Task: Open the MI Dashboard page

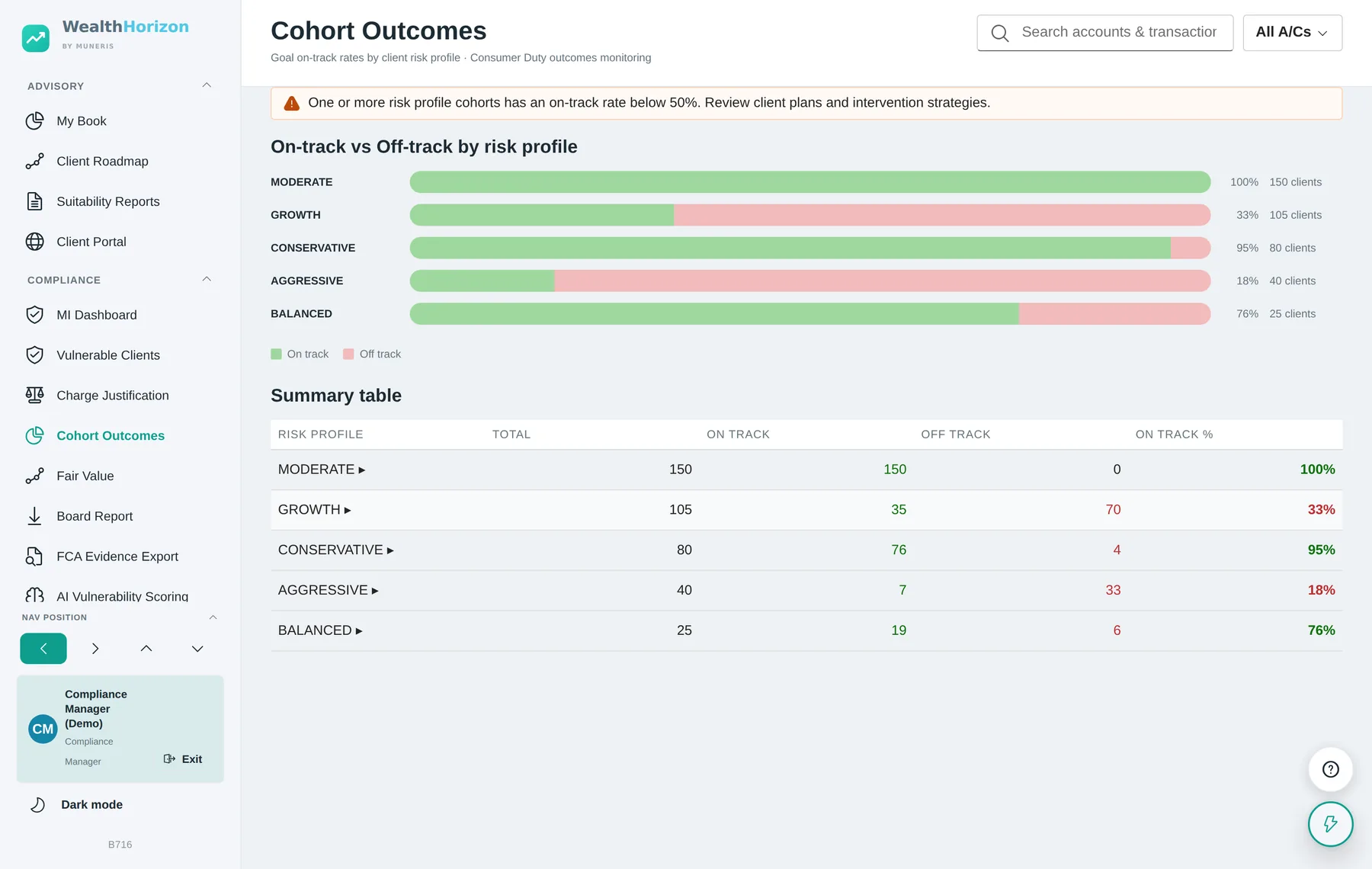Action: [97, 315]
